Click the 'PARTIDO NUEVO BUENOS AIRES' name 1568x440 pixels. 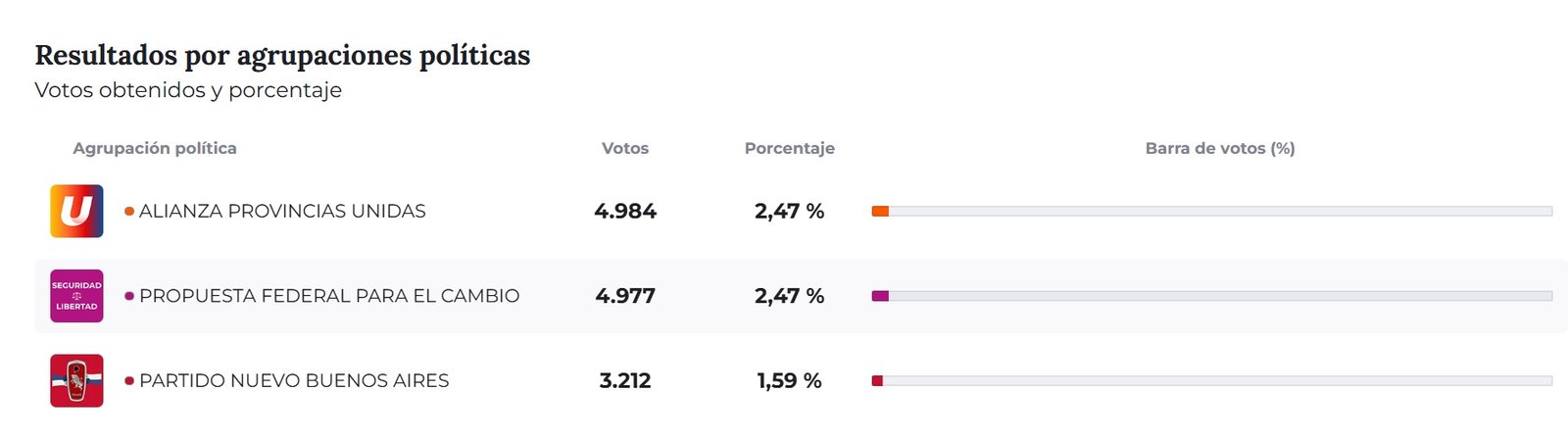point(294,380)
